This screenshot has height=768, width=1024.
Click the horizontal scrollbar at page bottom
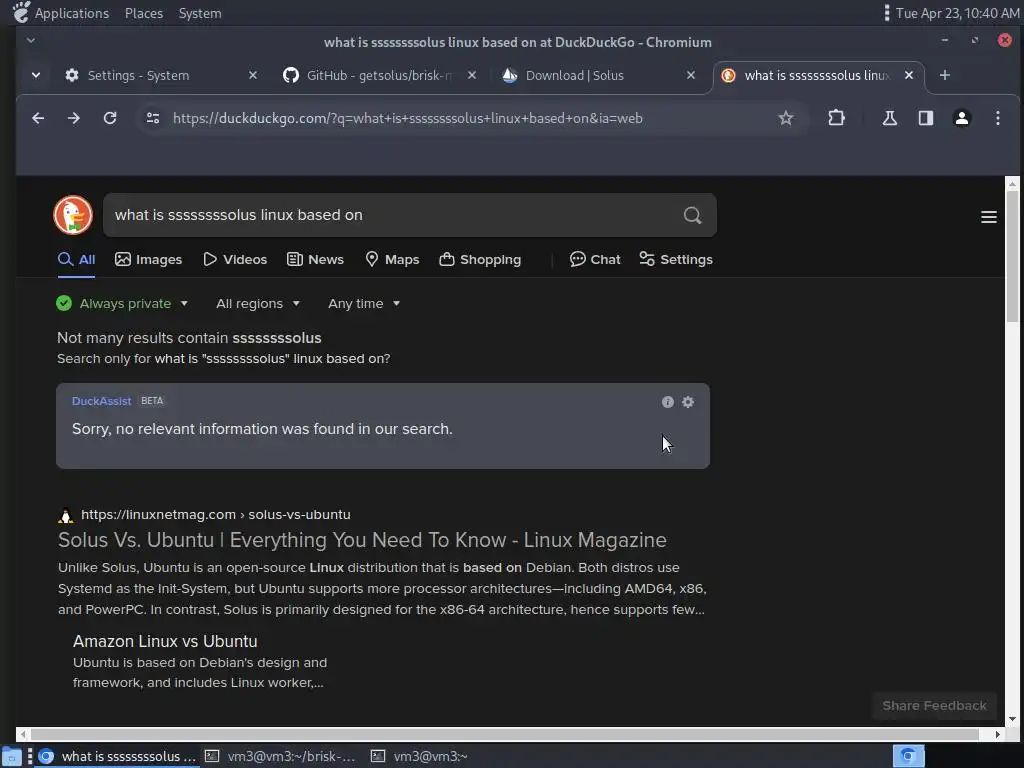[504, 735]
